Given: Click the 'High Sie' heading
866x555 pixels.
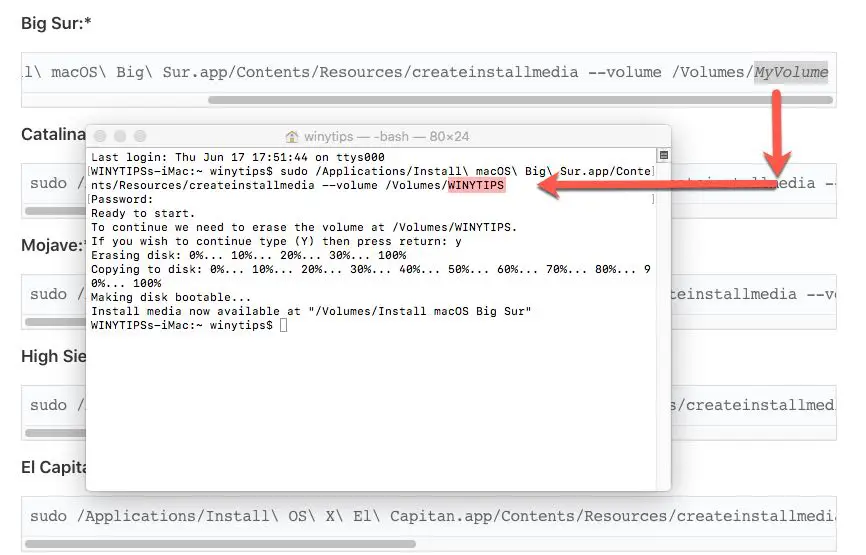Looking at the screenshot, I should (x=54, y=356).
